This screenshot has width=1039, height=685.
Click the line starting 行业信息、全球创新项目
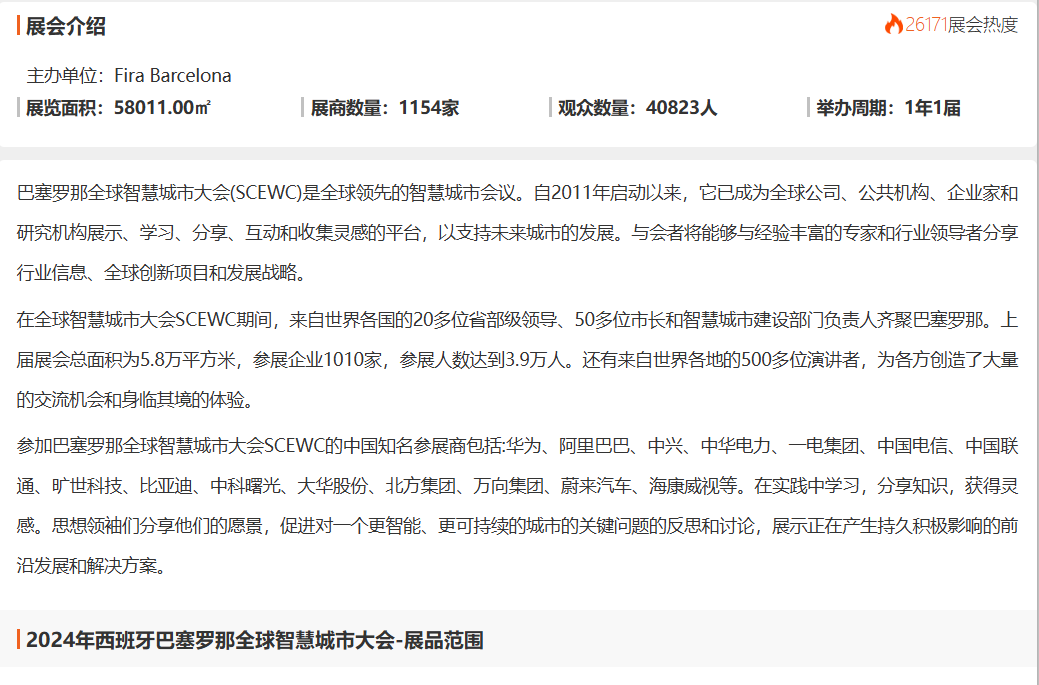[162, 273]
